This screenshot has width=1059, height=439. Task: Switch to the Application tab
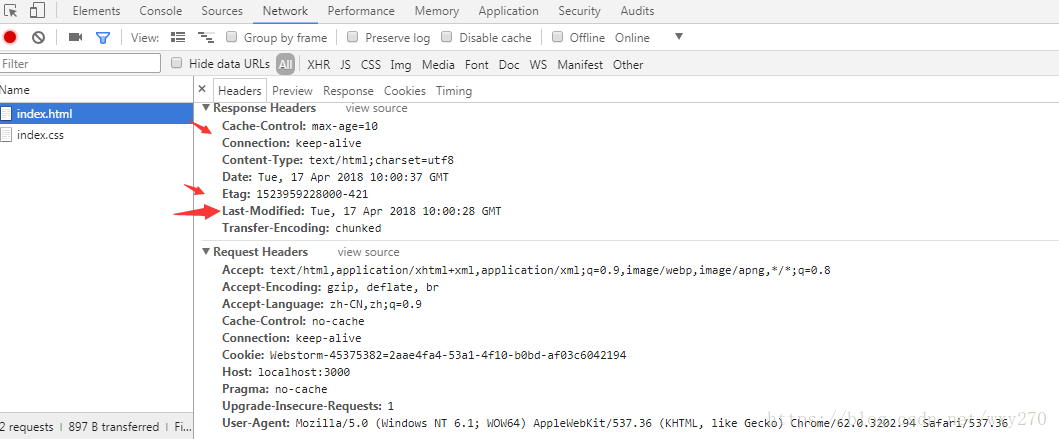coord(509,11)
